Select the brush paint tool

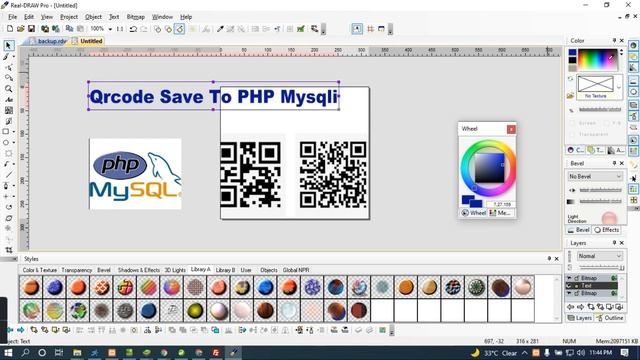[7, 57]
